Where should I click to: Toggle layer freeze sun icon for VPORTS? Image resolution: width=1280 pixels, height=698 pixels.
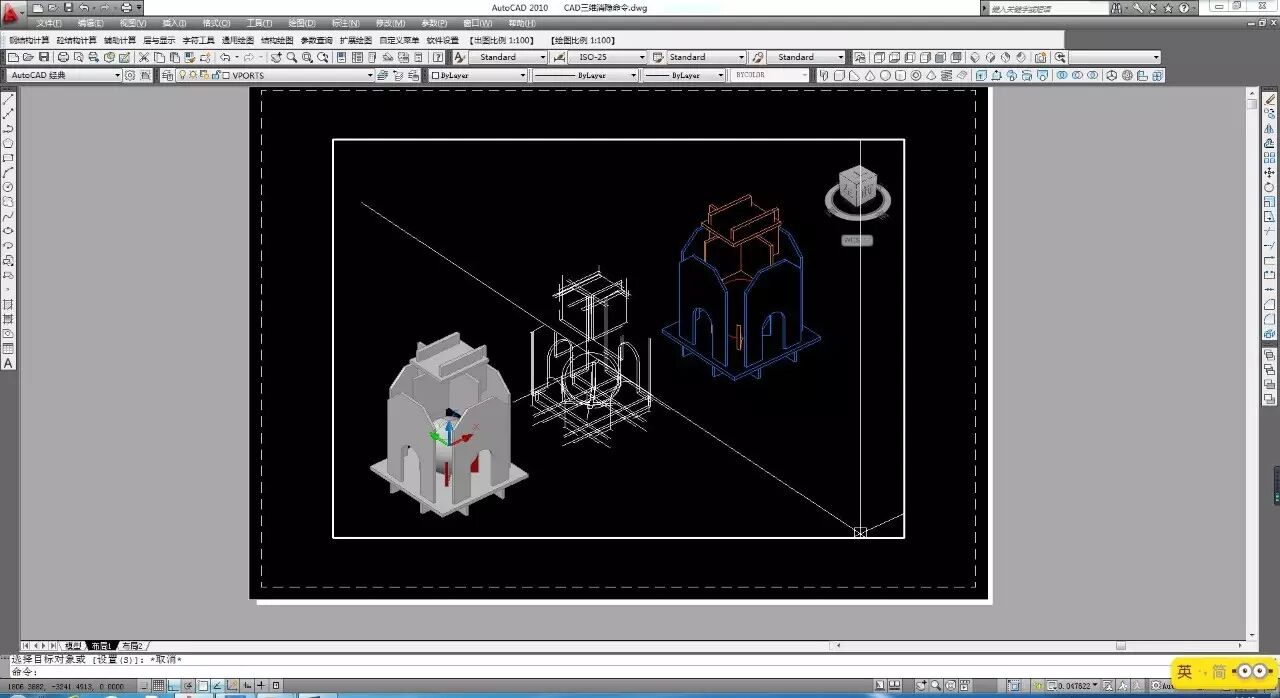click(192, 75)
